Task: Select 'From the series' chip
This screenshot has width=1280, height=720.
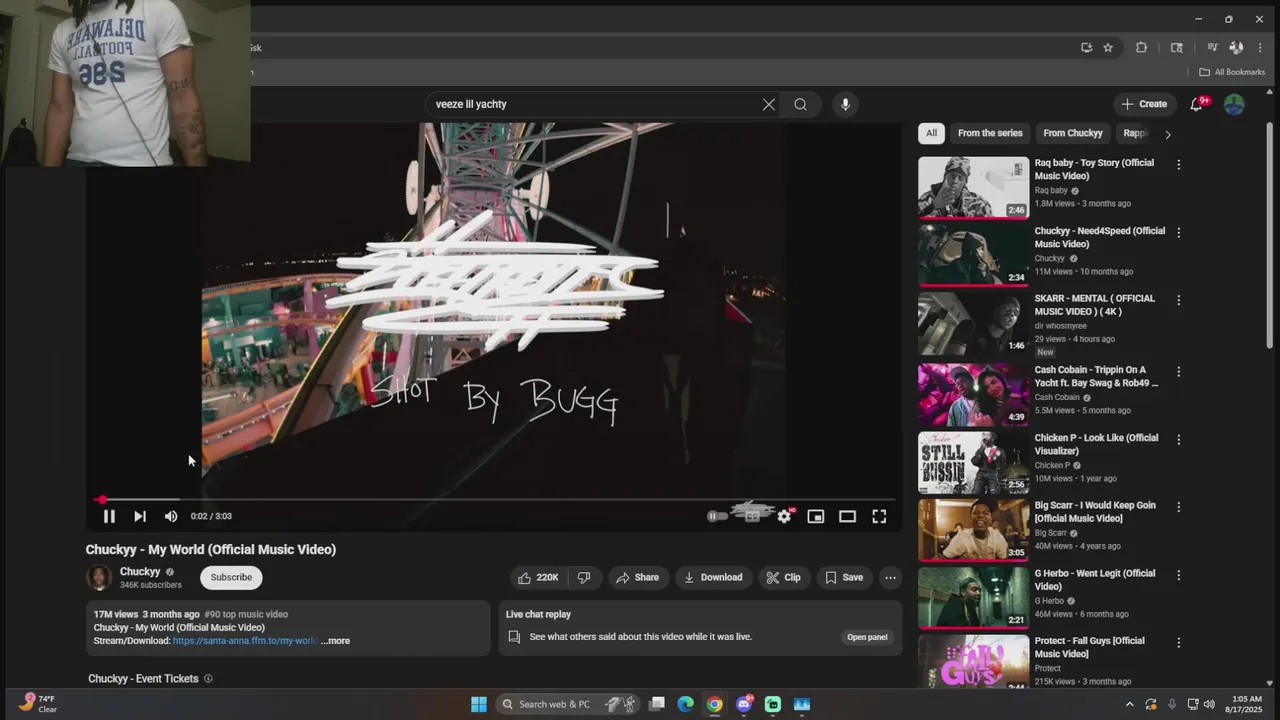Action: pos(990,133)
